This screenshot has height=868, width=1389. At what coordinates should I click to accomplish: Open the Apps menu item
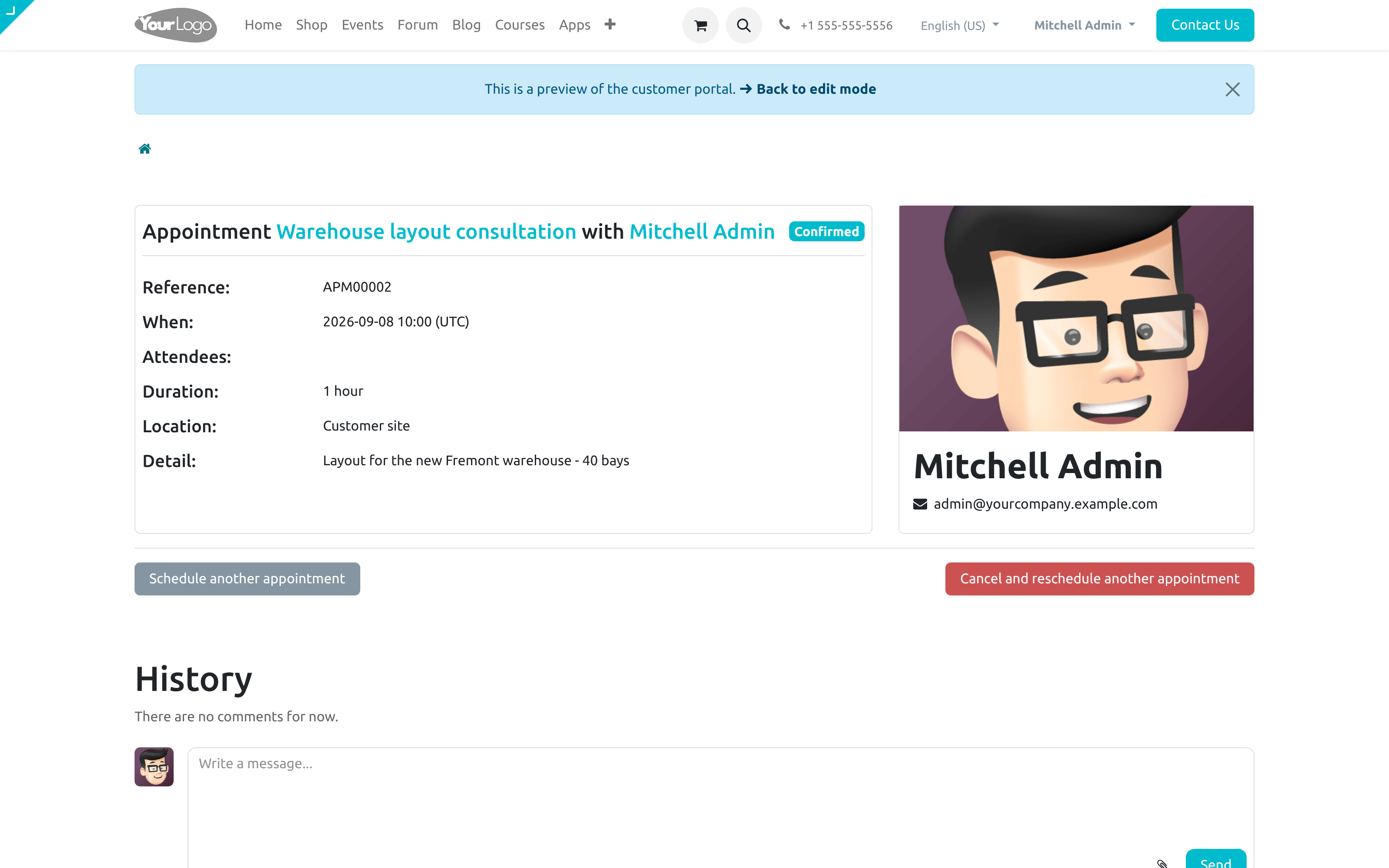point(575,25)
